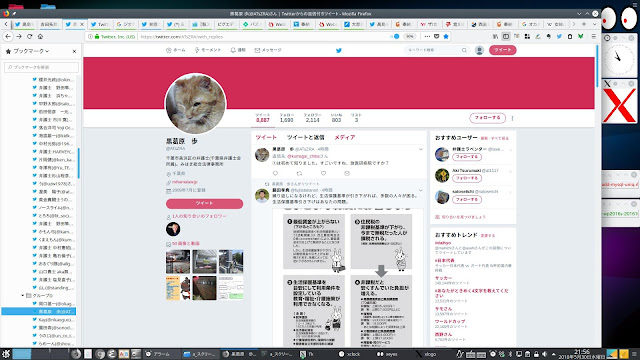
Task: Go forward with Firefox forward arrow
Action: [x=19, y=36]
